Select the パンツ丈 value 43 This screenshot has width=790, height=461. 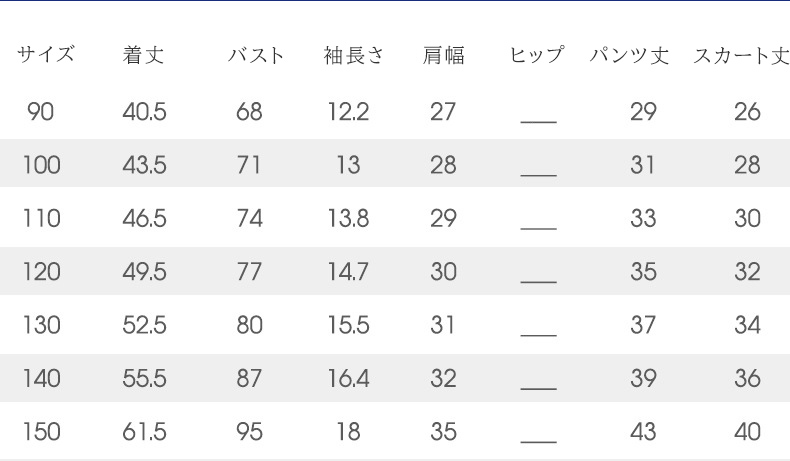tap(643, 432)
